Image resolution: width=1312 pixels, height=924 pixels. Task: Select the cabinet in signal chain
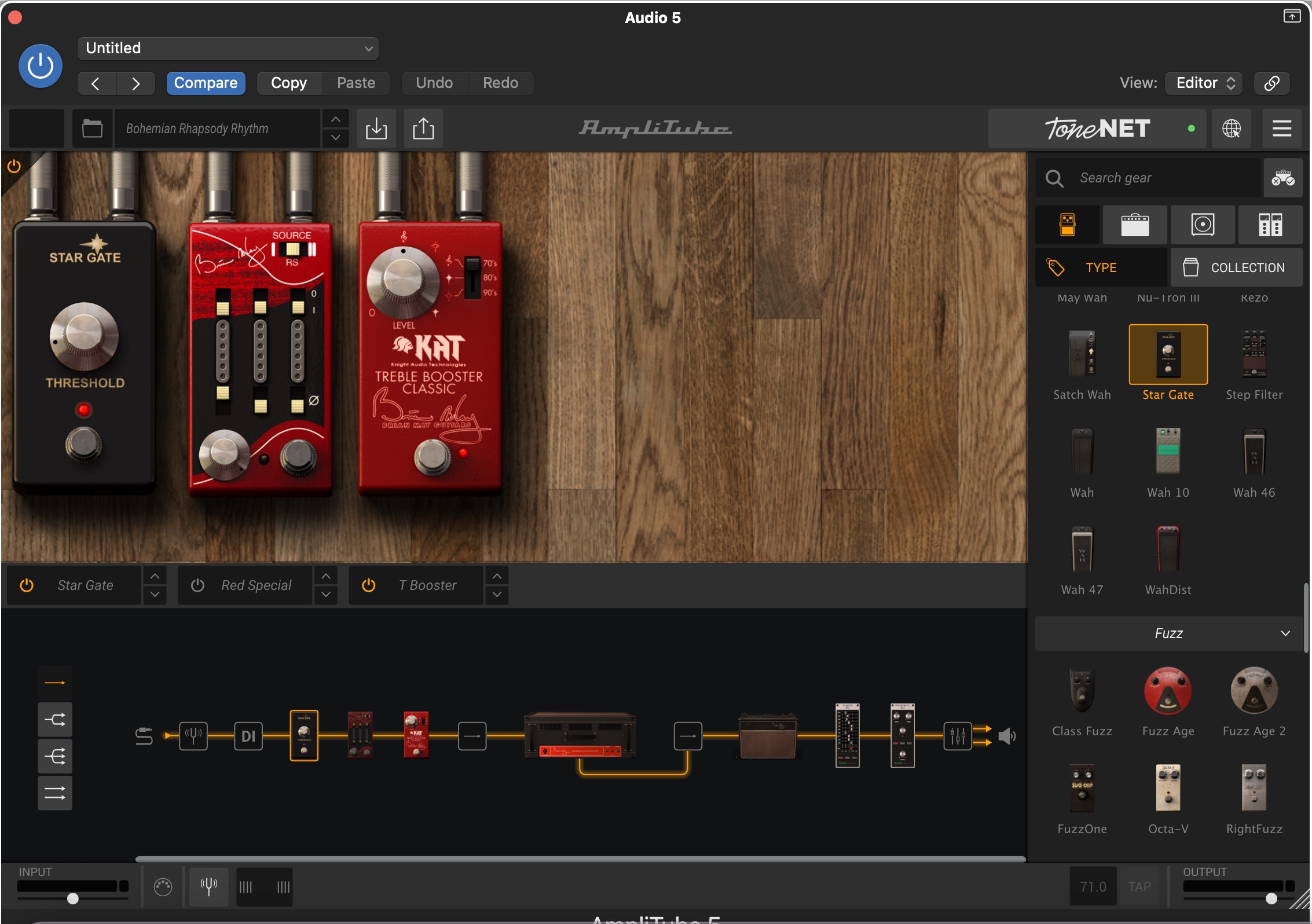768,736
